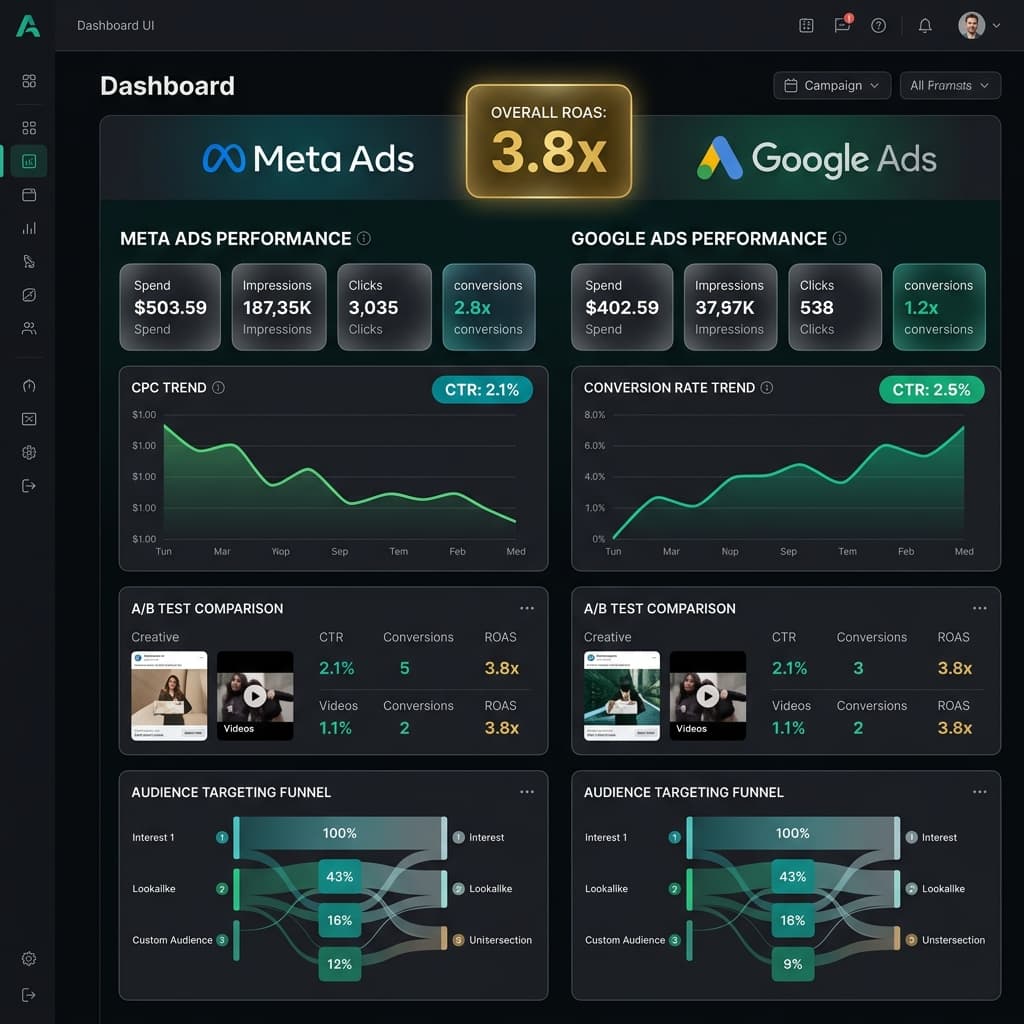The width and height of the screenshot is (1024, 1024).
Task: Select the Google Impressions 37,97K card
Action: [x=730, y=307]
